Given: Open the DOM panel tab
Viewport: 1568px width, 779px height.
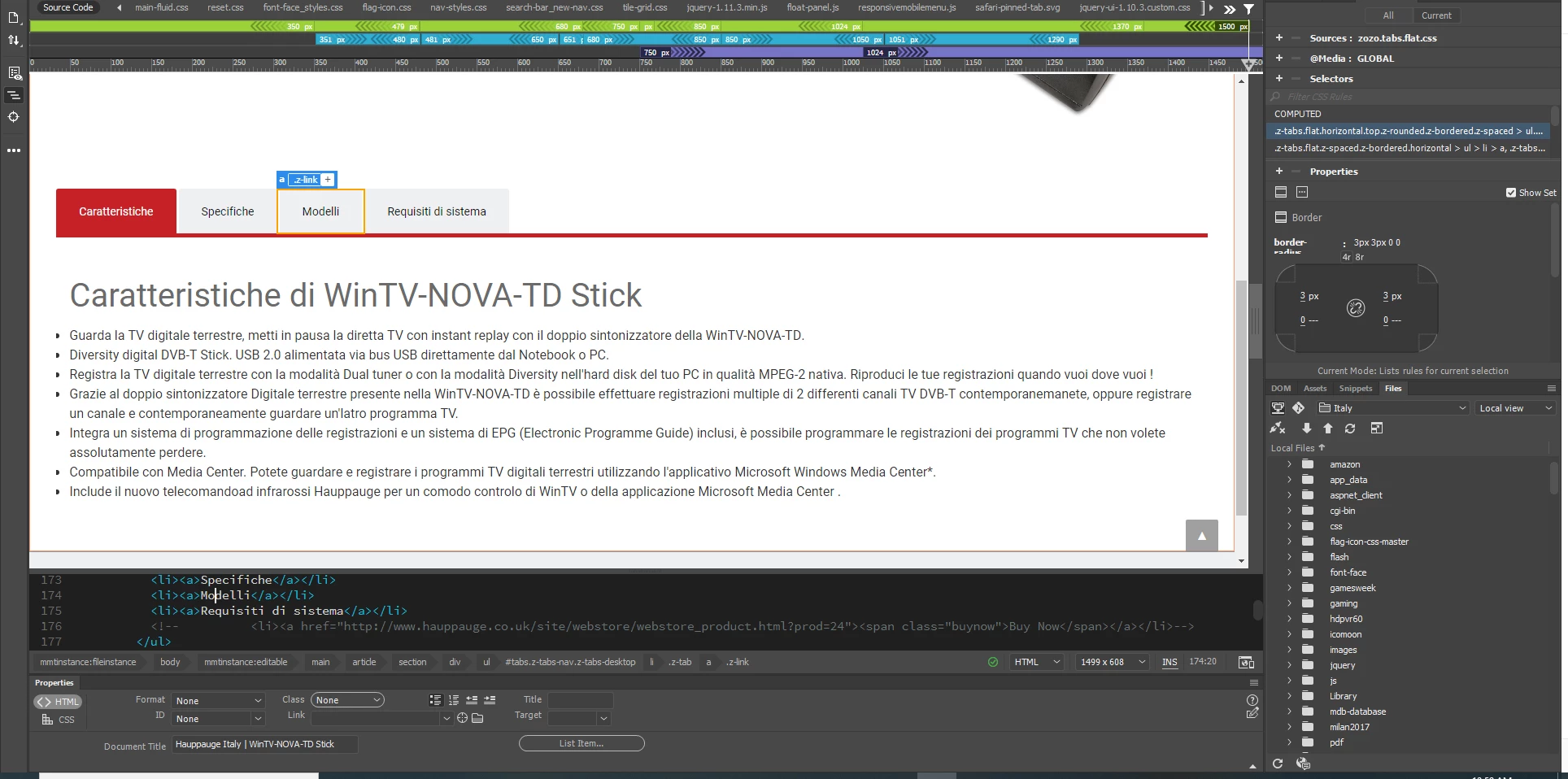Looking at the screenshot, I should tap(1281, 389).
